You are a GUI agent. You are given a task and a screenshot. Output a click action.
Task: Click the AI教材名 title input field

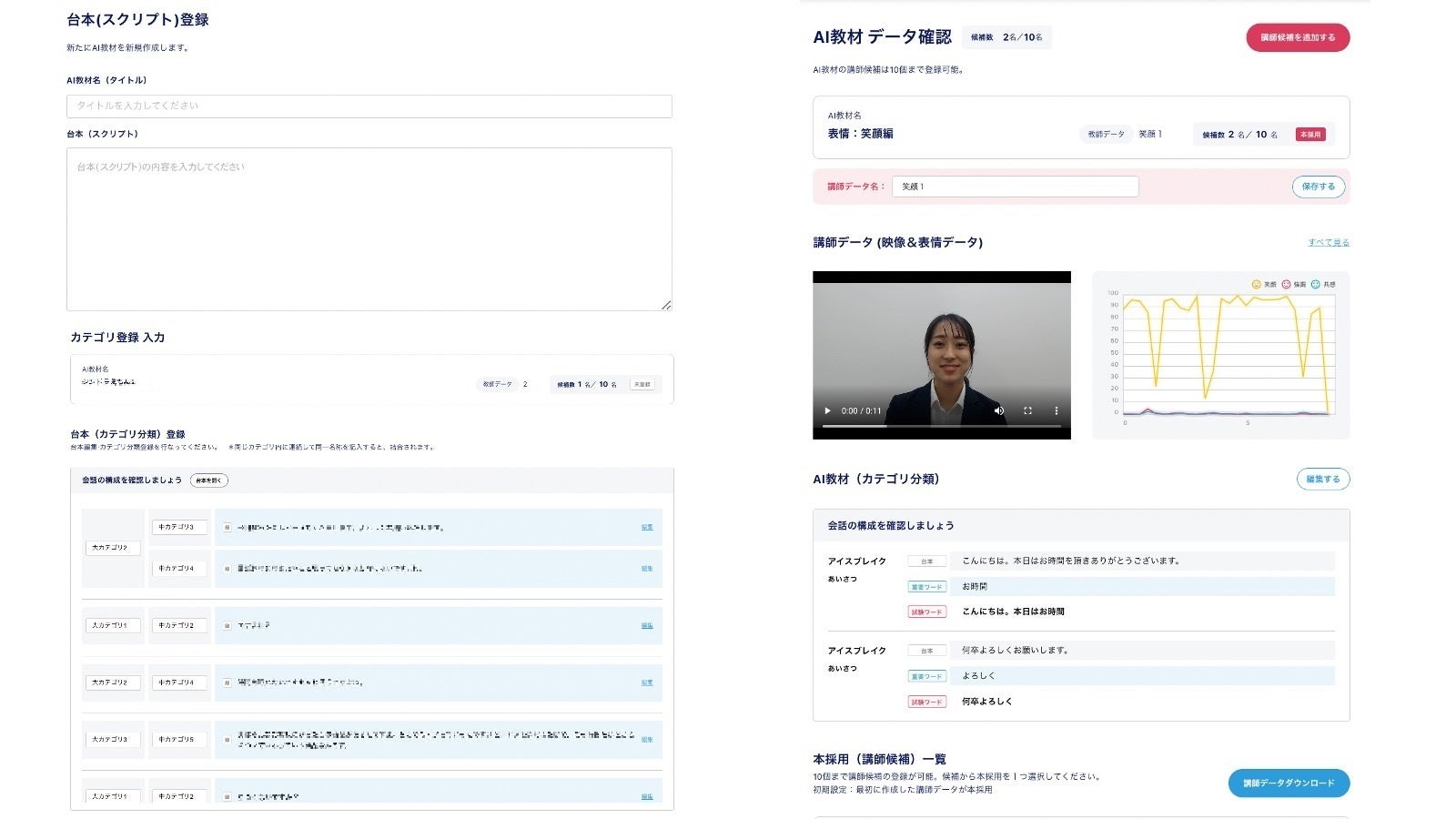pos(368,106)
